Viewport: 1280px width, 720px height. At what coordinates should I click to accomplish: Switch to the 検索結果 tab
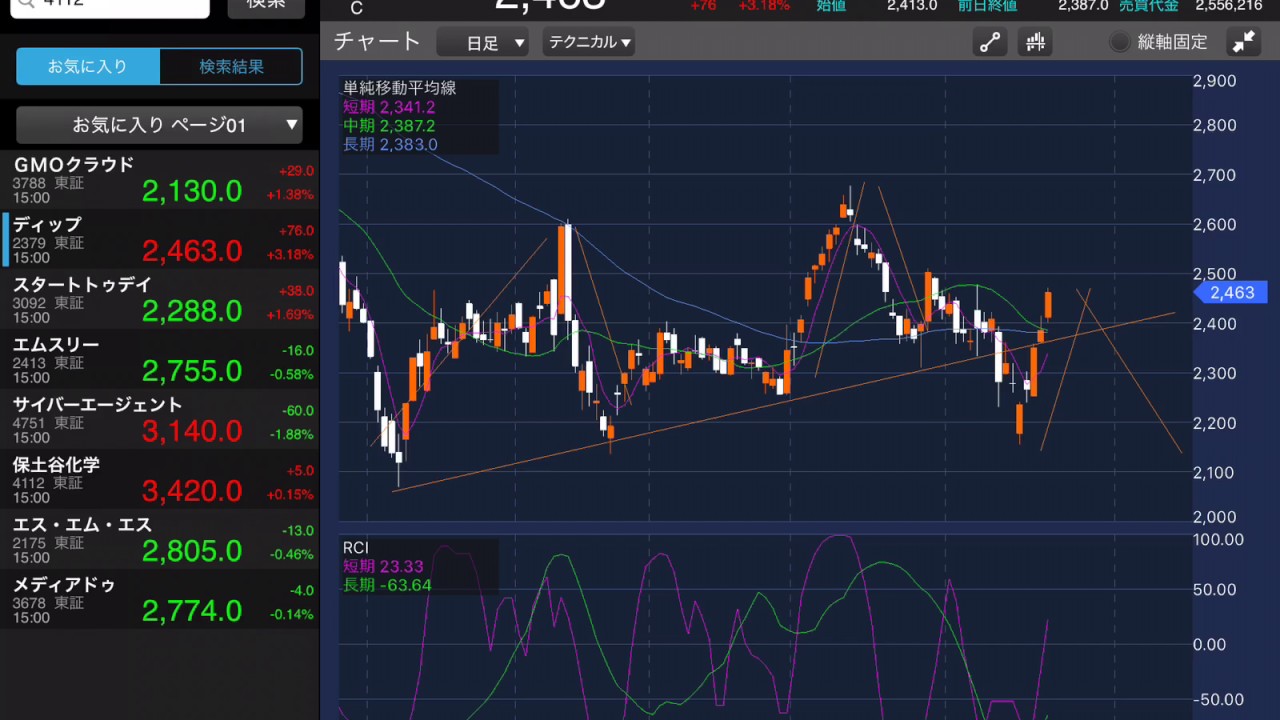tap(231, 67)
